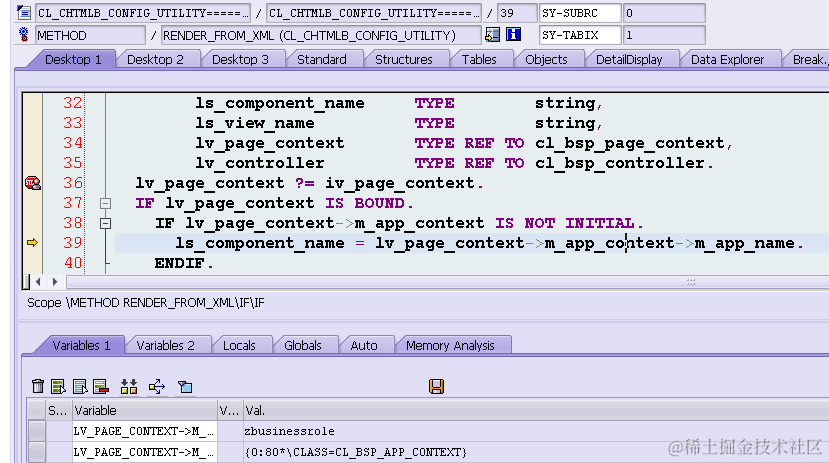Viewport: 829px width, 463px height.
Task: Delete variables using the trash icon
Action: pos(38,386)
